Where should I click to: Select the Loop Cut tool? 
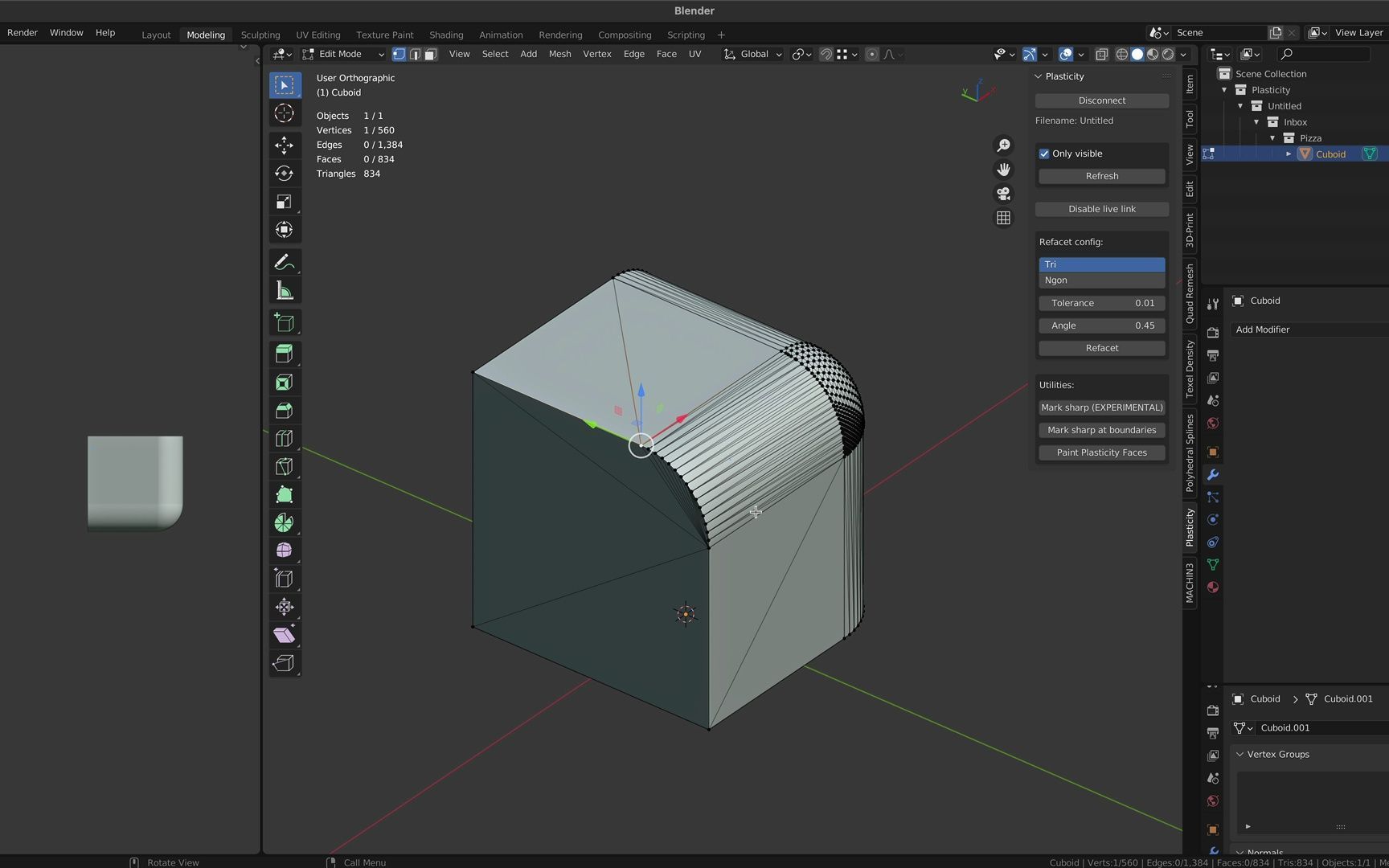[x=284, y=439]
